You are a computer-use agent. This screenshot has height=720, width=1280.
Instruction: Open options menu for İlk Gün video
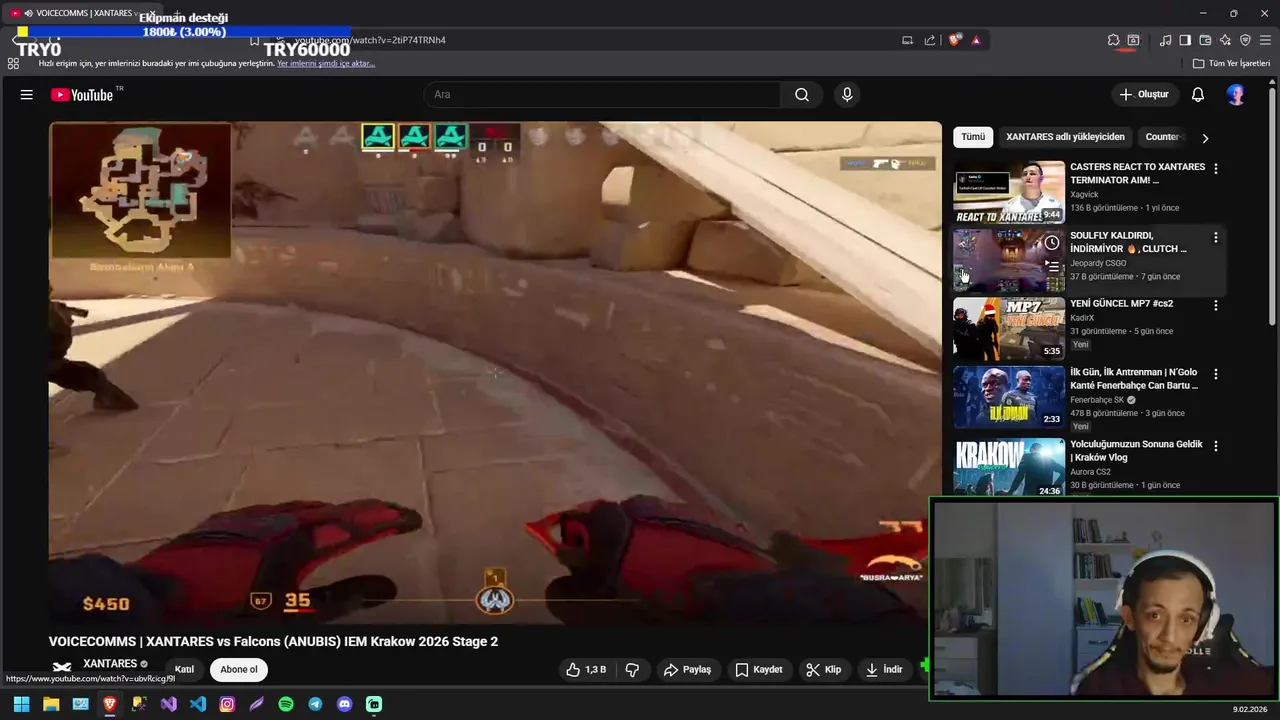click(x=1216, y=374)
